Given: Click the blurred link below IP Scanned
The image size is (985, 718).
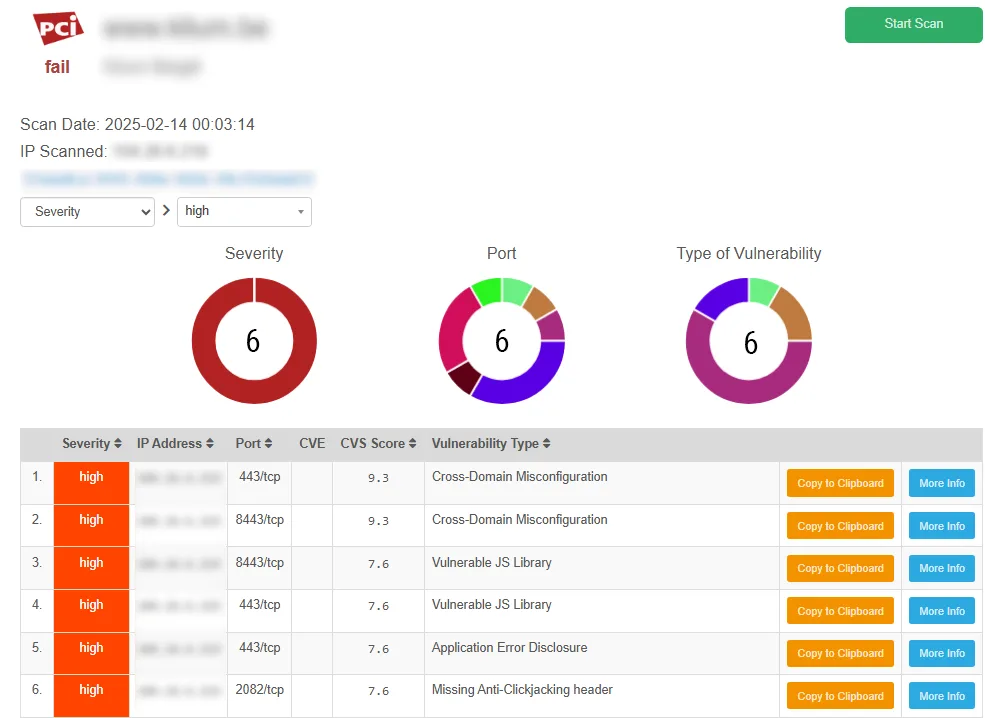Looking at the screenshot, I should click(167, 180).
